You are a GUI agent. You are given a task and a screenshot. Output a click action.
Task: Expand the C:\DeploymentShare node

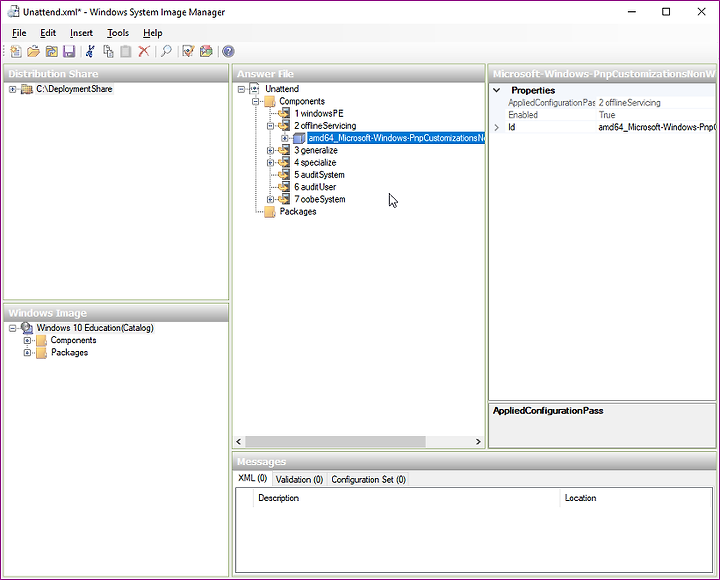pos(13,89)
